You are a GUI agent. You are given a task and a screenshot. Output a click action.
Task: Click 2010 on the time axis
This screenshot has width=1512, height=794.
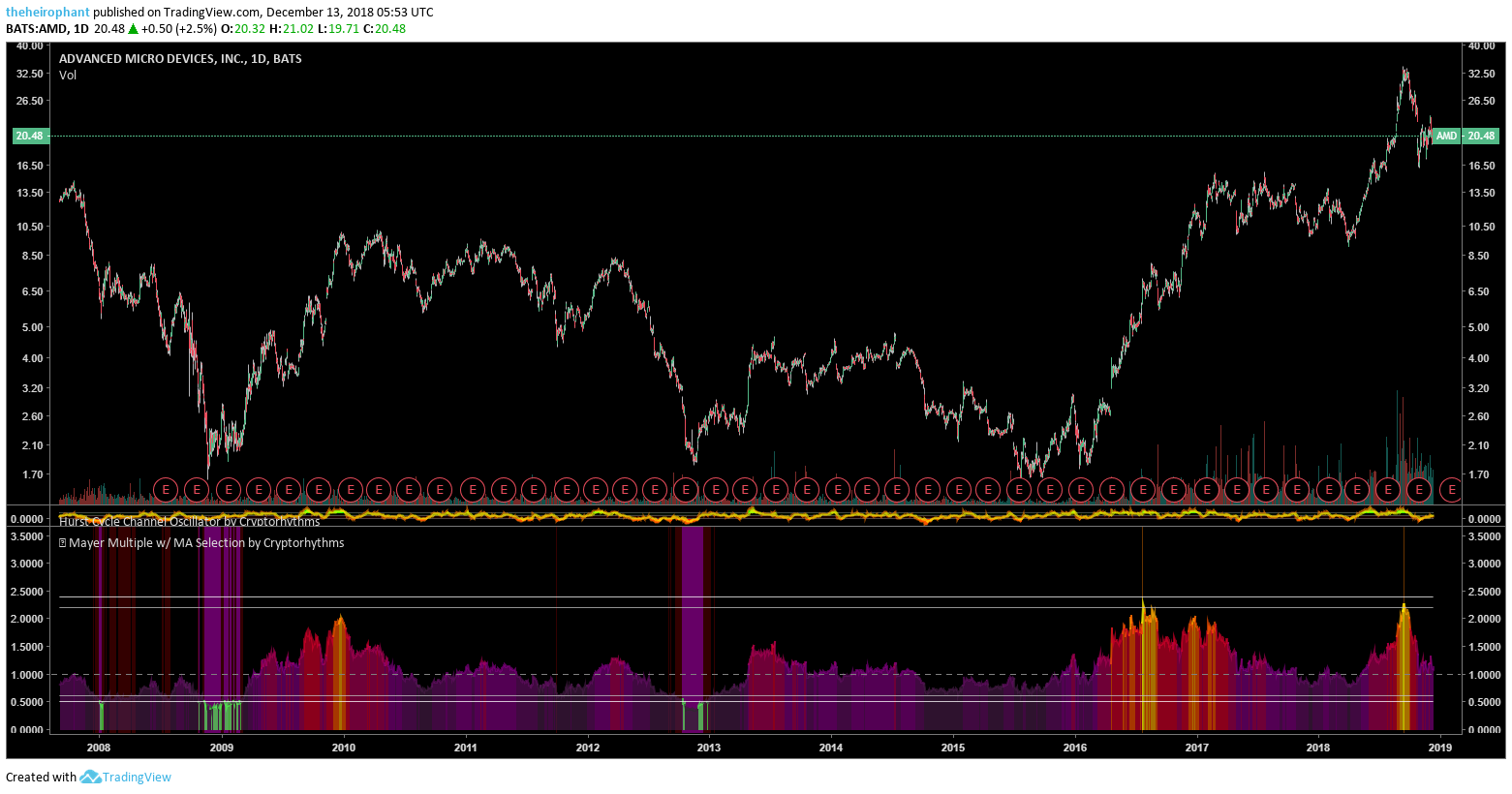click(x=344, y=748)
